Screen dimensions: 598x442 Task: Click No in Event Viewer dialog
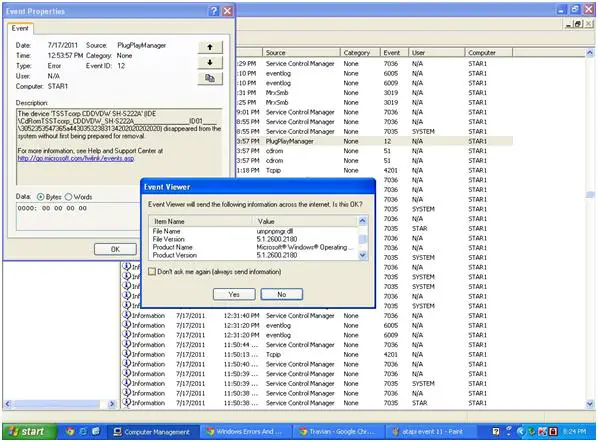281,294
